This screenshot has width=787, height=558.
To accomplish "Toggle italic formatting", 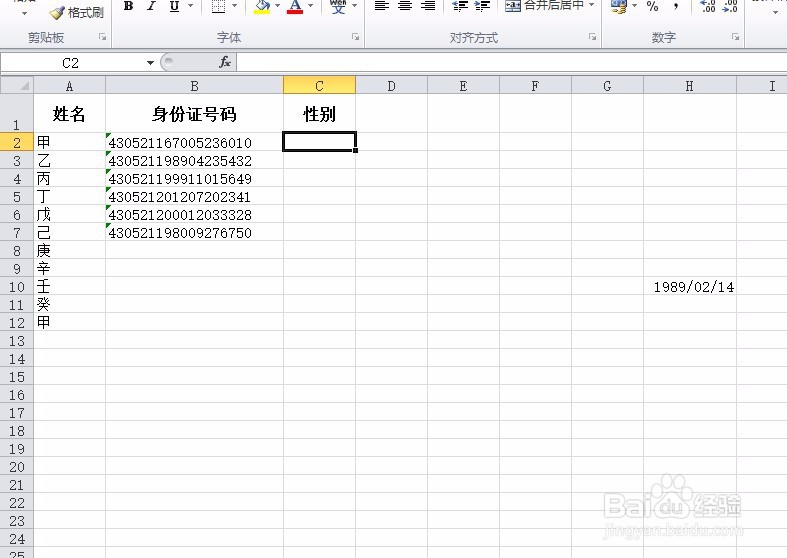I will 151,6.
